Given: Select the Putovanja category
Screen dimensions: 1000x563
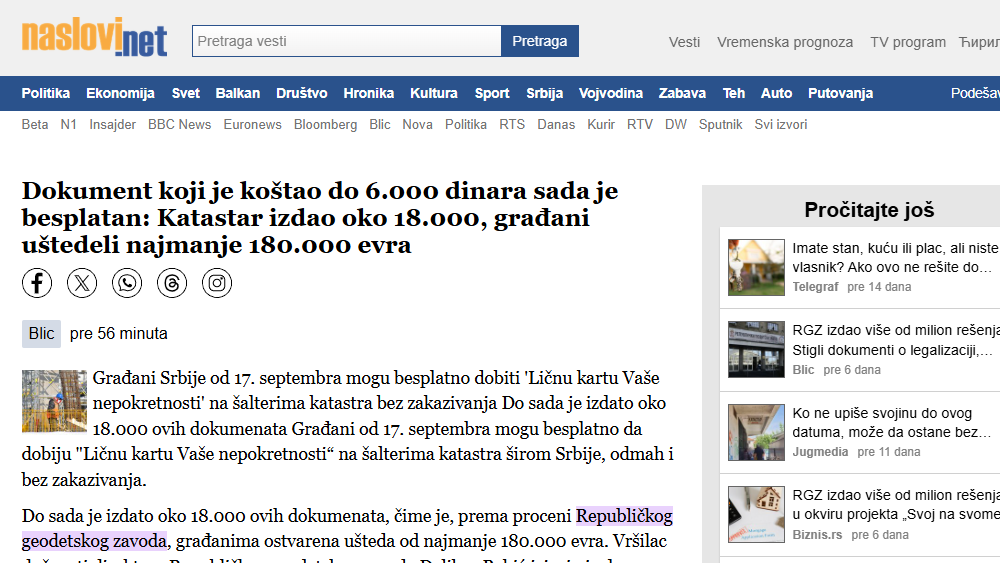Looking at the screenshot, I should [x=841, y=93].
